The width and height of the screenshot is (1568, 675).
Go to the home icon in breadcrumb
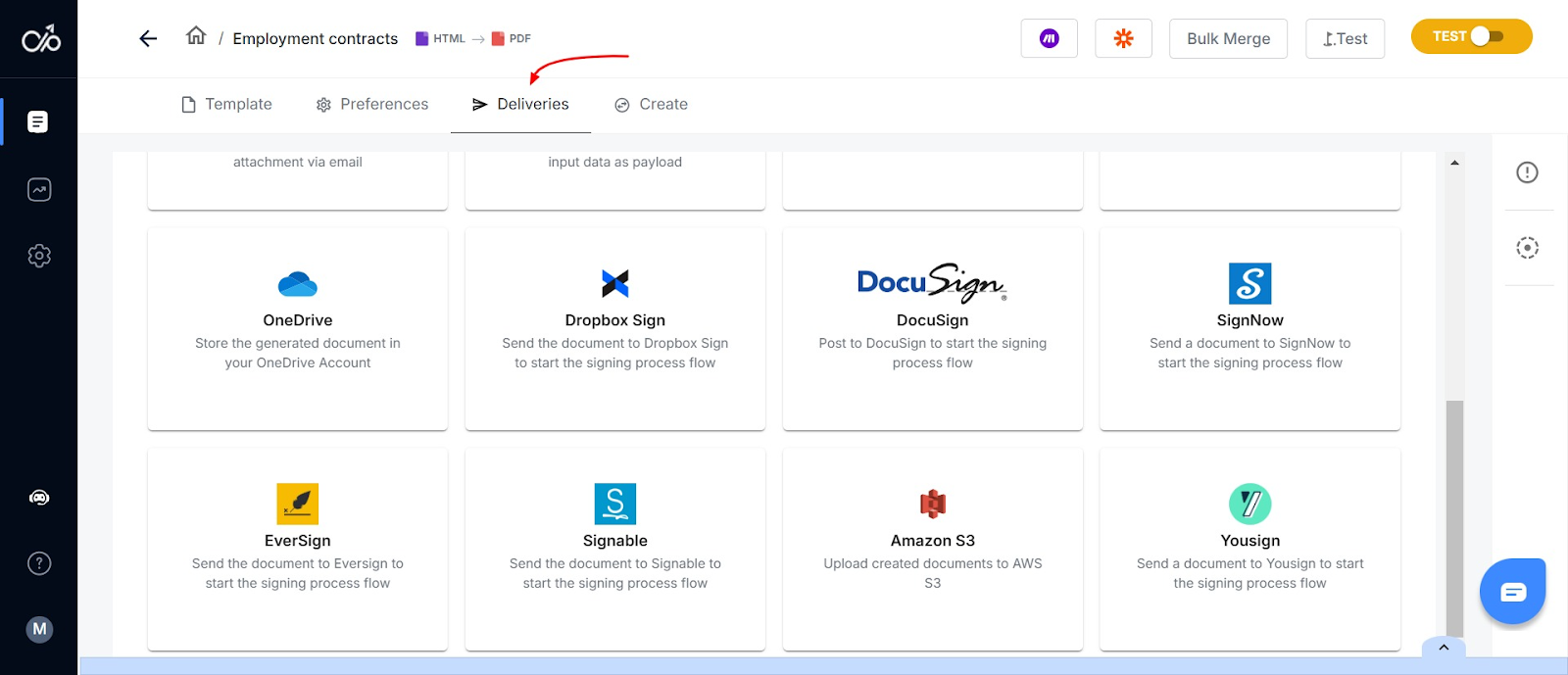coord(196,36)
